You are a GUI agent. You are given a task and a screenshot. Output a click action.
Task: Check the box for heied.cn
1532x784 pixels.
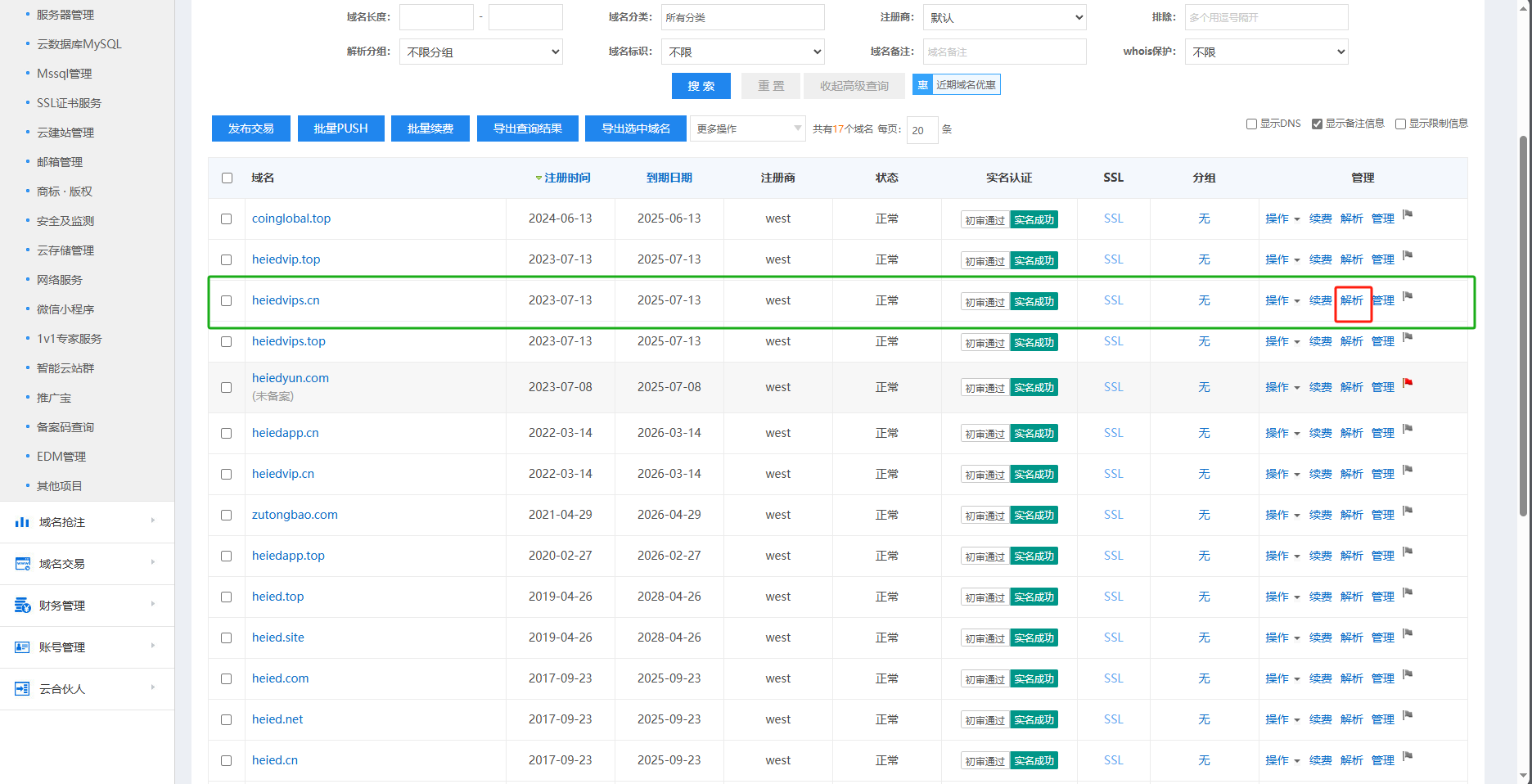tap(227, 761)
